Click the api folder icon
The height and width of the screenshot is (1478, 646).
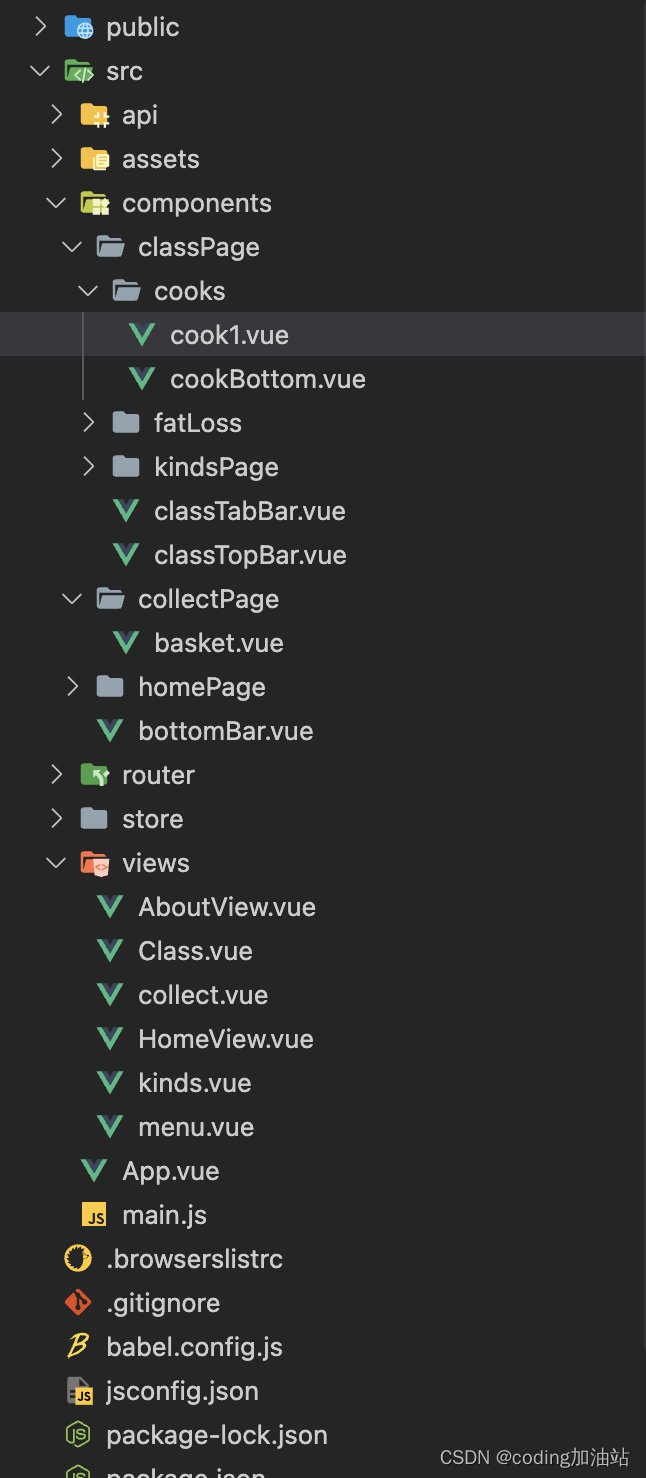tap(94, 115)
